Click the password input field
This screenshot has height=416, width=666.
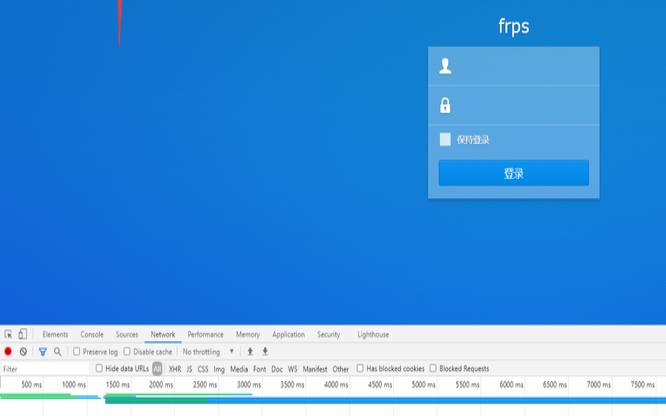[514, 105]
